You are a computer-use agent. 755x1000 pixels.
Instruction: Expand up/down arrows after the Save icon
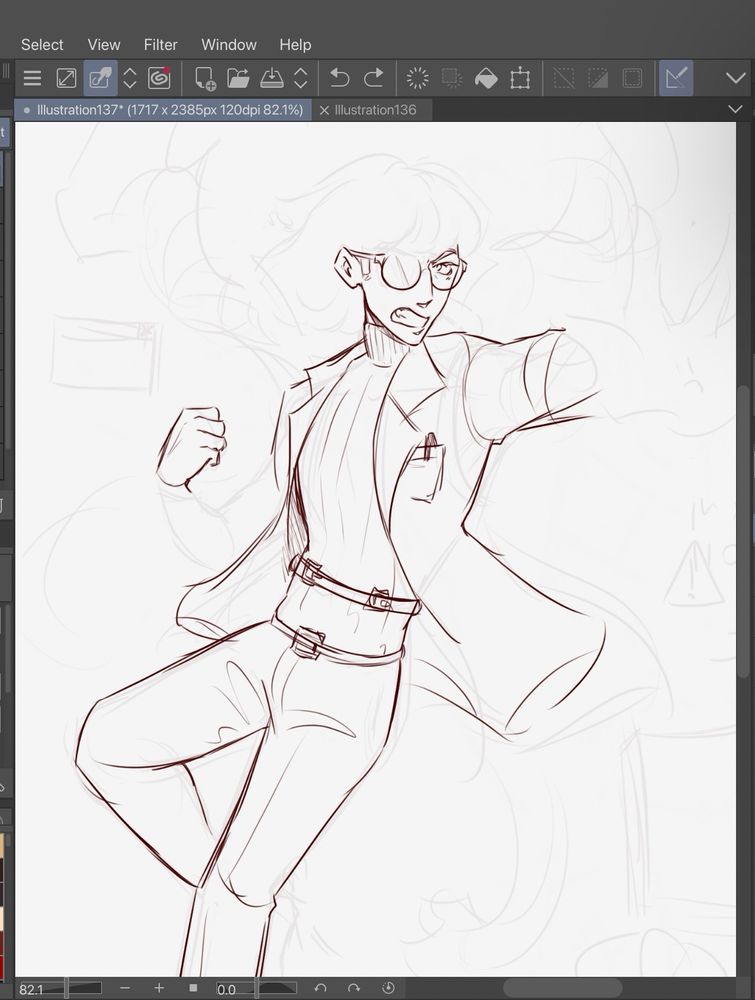(x=300, y=78)
